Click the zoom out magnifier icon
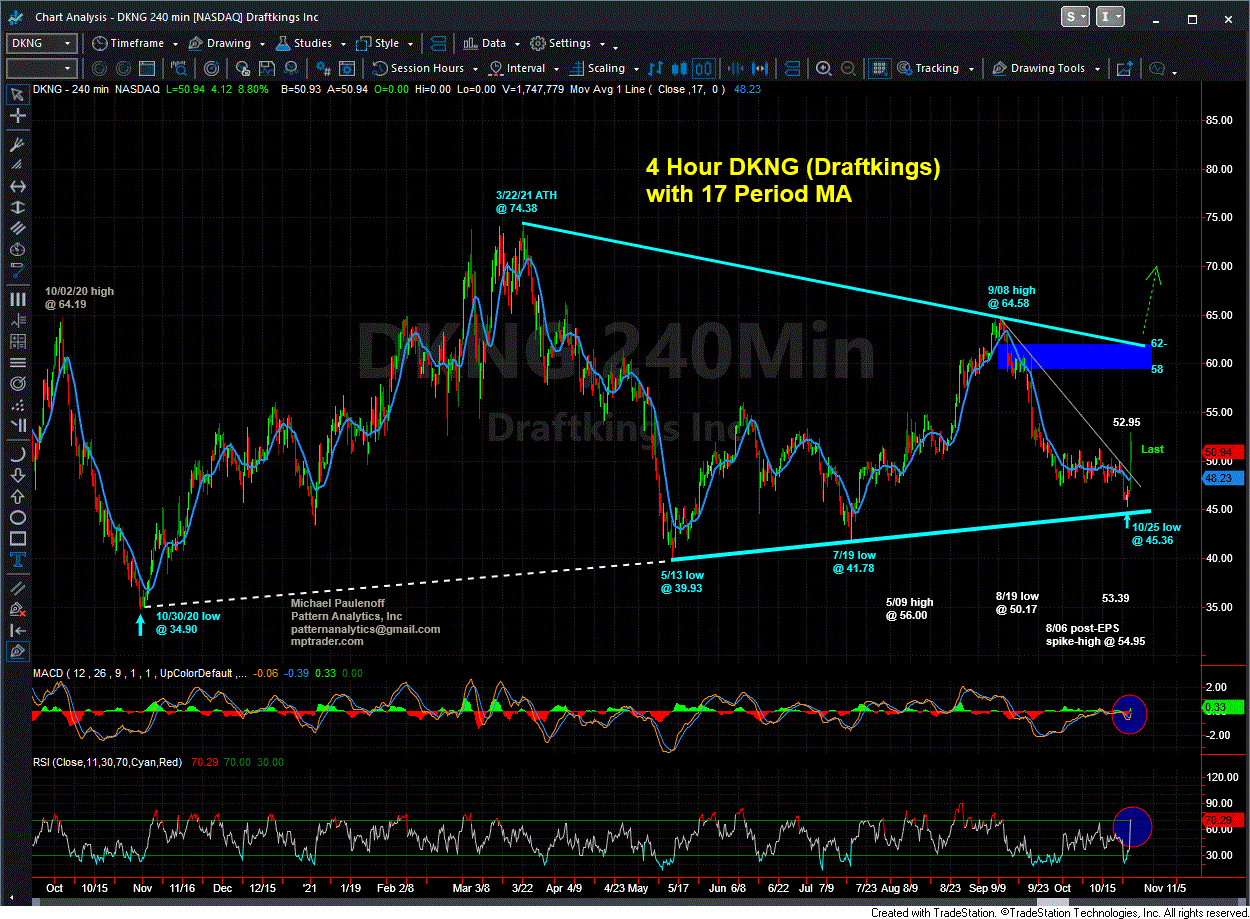 847,68
